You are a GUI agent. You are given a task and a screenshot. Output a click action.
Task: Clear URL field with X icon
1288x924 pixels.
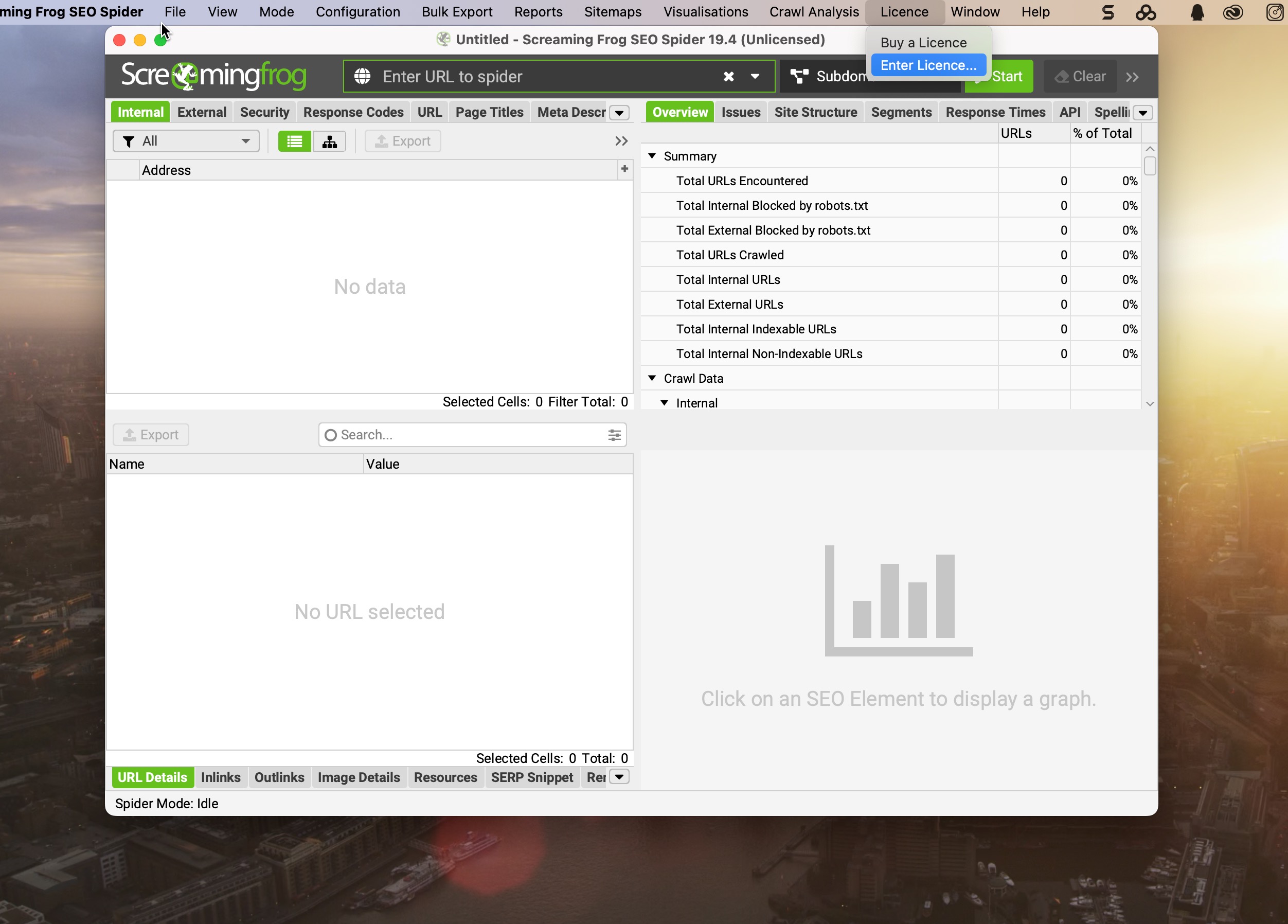click(x=729, y=77)
